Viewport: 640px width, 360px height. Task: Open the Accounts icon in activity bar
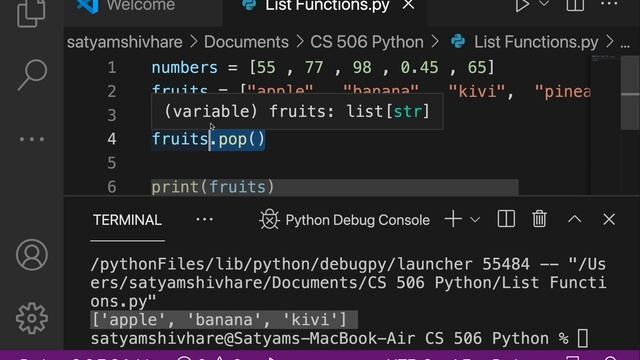pos(32,255)
